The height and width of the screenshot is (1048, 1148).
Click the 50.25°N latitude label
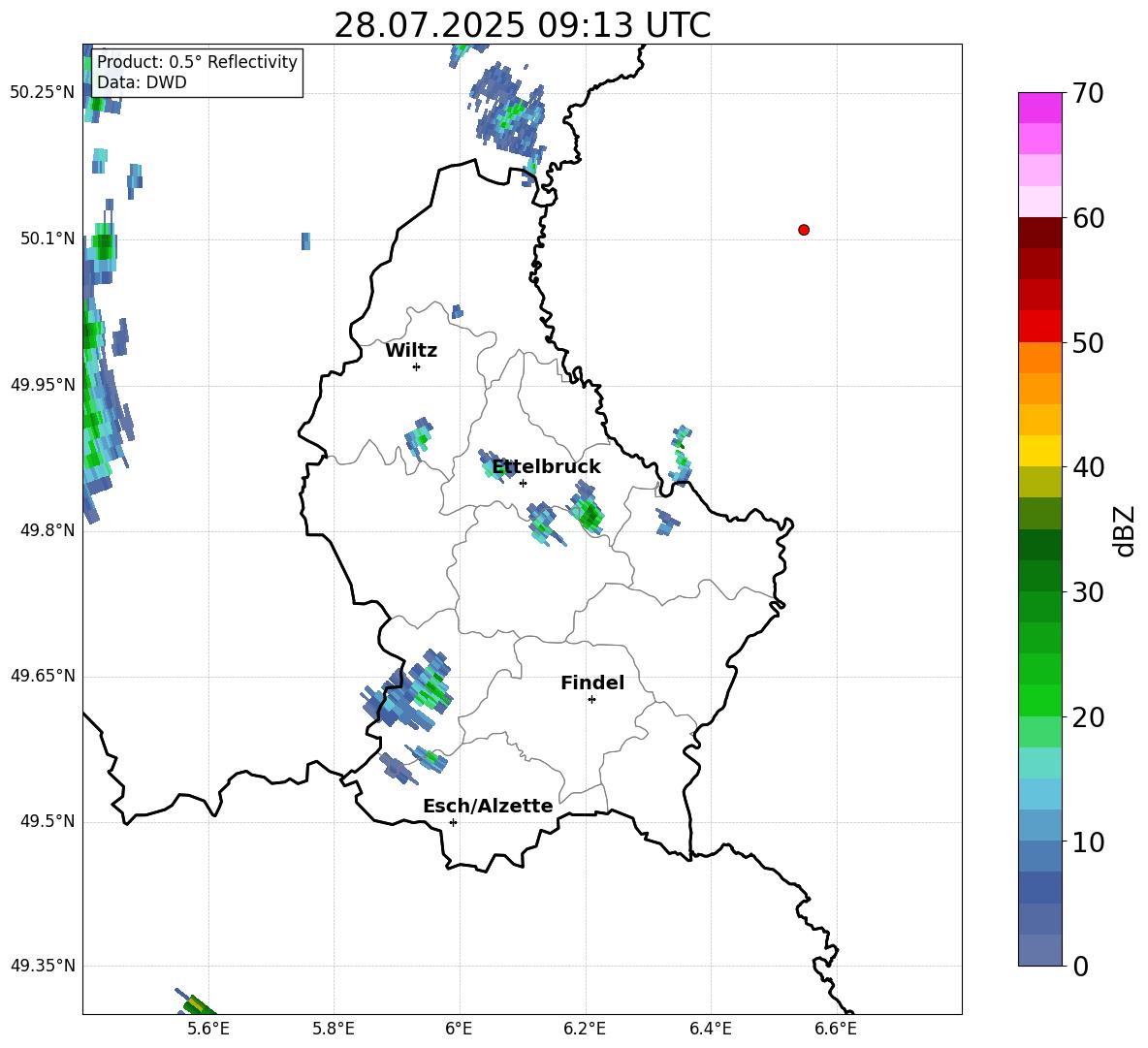43,93
